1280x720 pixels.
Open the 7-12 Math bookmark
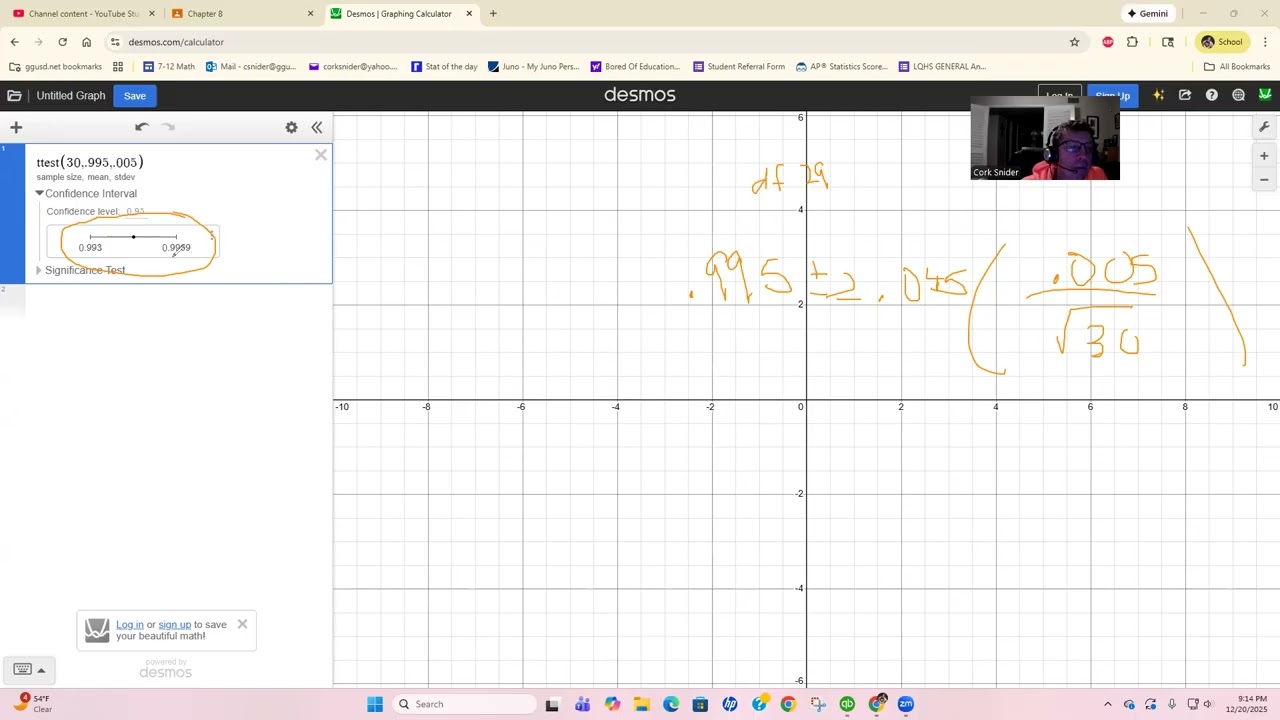[169, 67]
